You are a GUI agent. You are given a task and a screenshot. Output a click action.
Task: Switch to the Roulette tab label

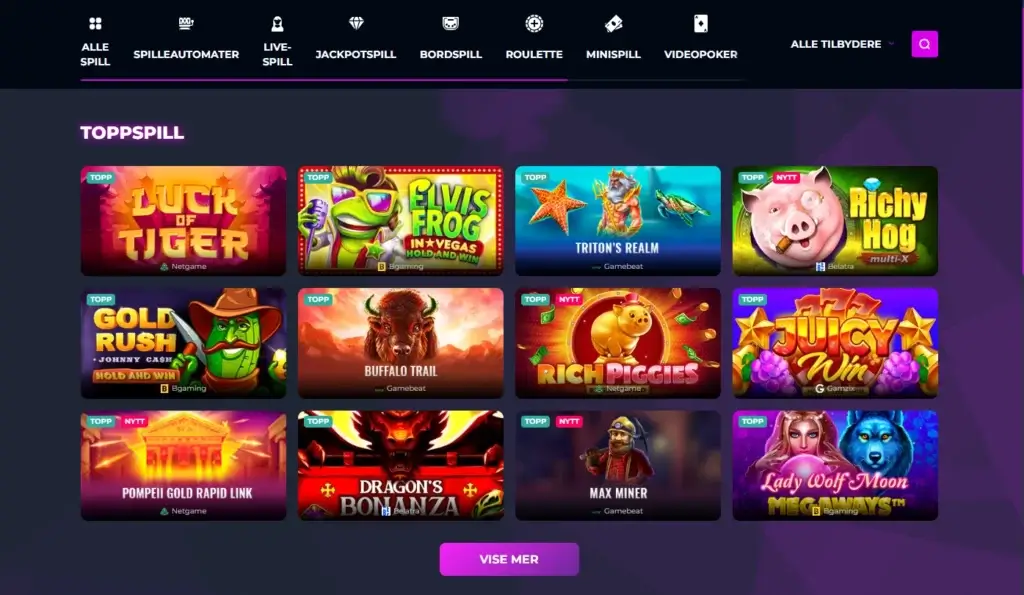click(534, 54)
